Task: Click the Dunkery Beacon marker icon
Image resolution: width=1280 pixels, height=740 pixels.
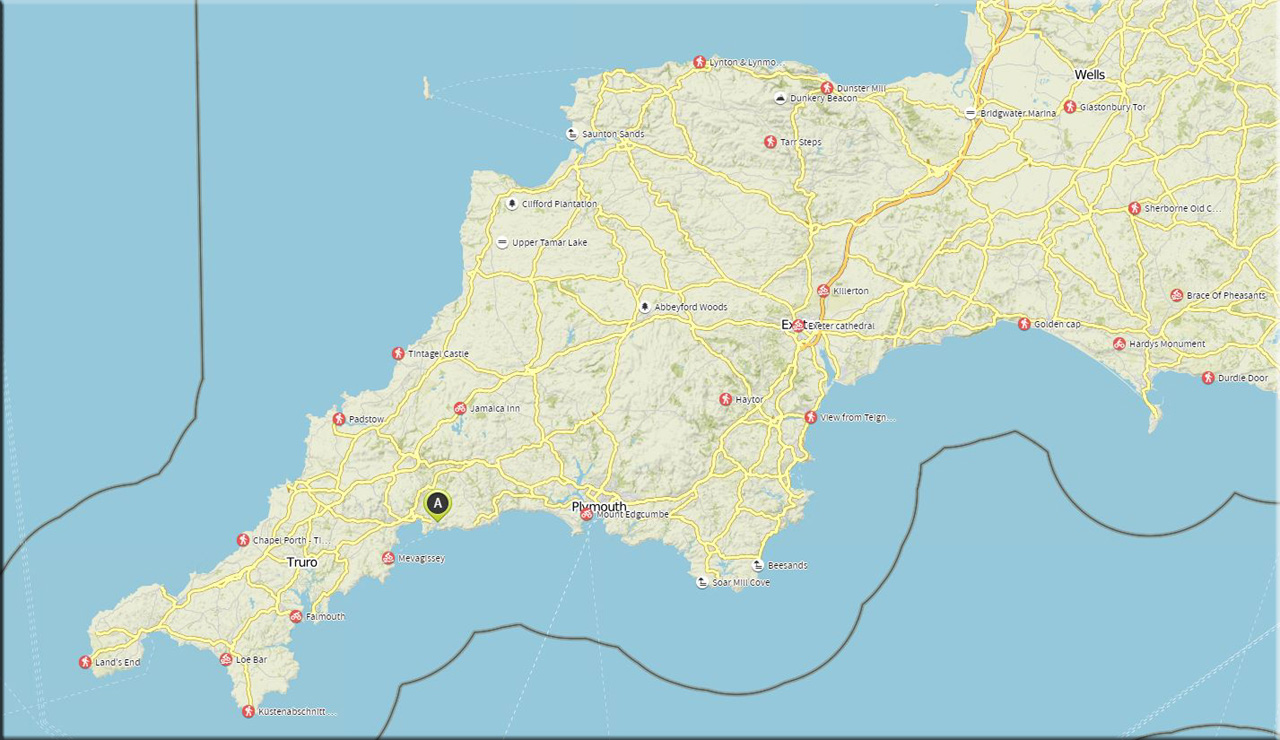Action: [x=780, y=98]
